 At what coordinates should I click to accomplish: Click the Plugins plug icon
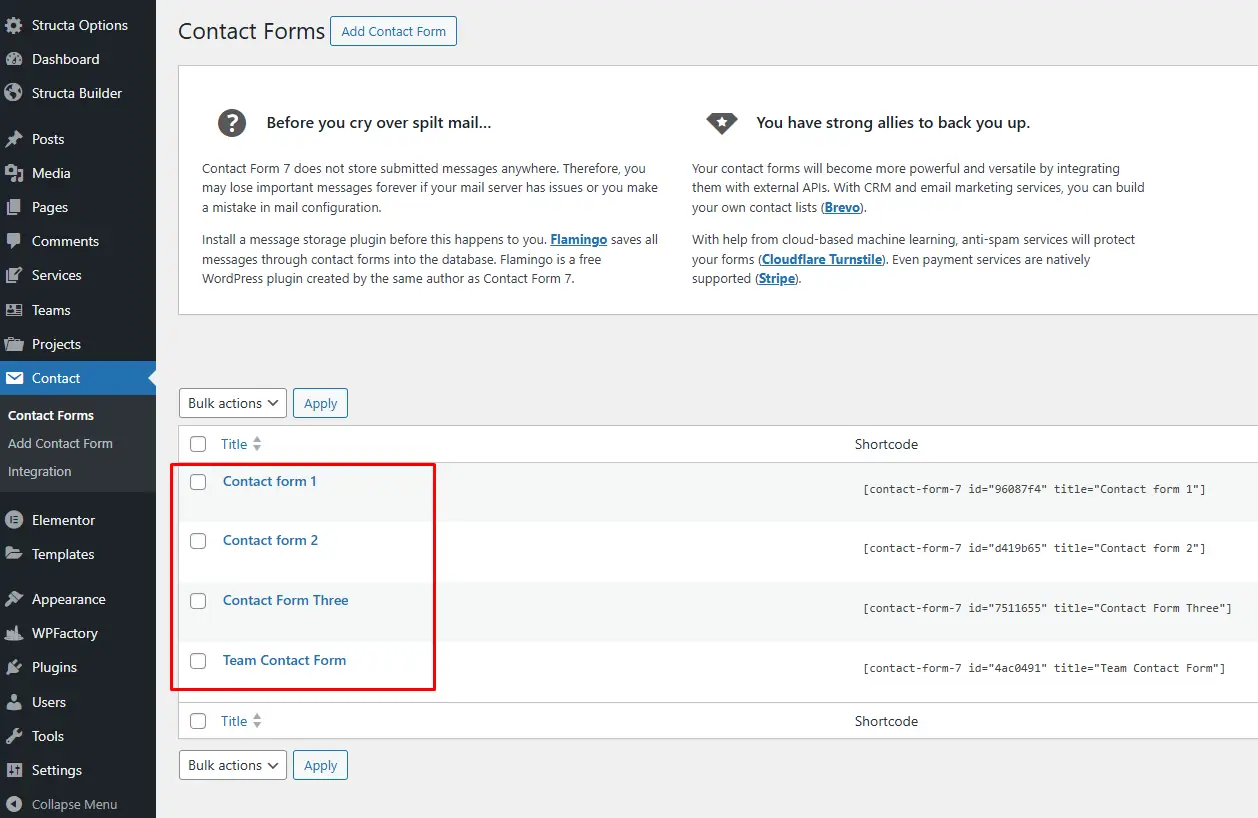(14, 667)
